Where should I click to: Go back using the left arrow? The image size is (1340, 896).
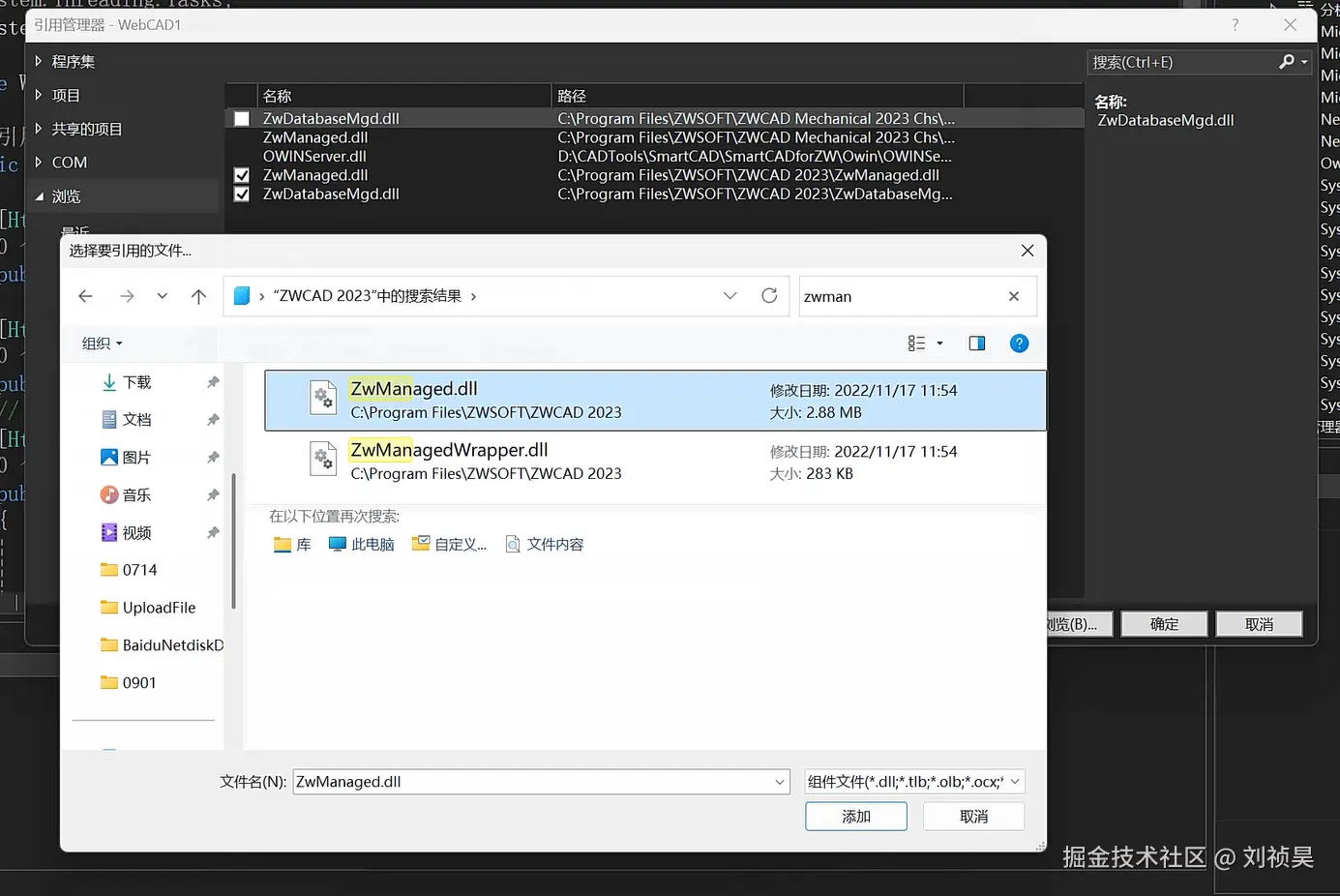(x=85, y=296)
